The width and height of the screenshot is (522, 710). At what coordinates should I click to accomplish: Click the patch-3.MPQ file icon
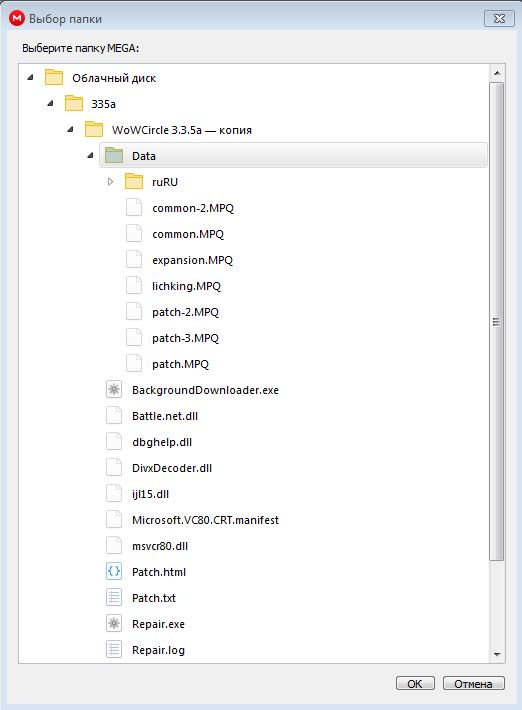[134, 337]
